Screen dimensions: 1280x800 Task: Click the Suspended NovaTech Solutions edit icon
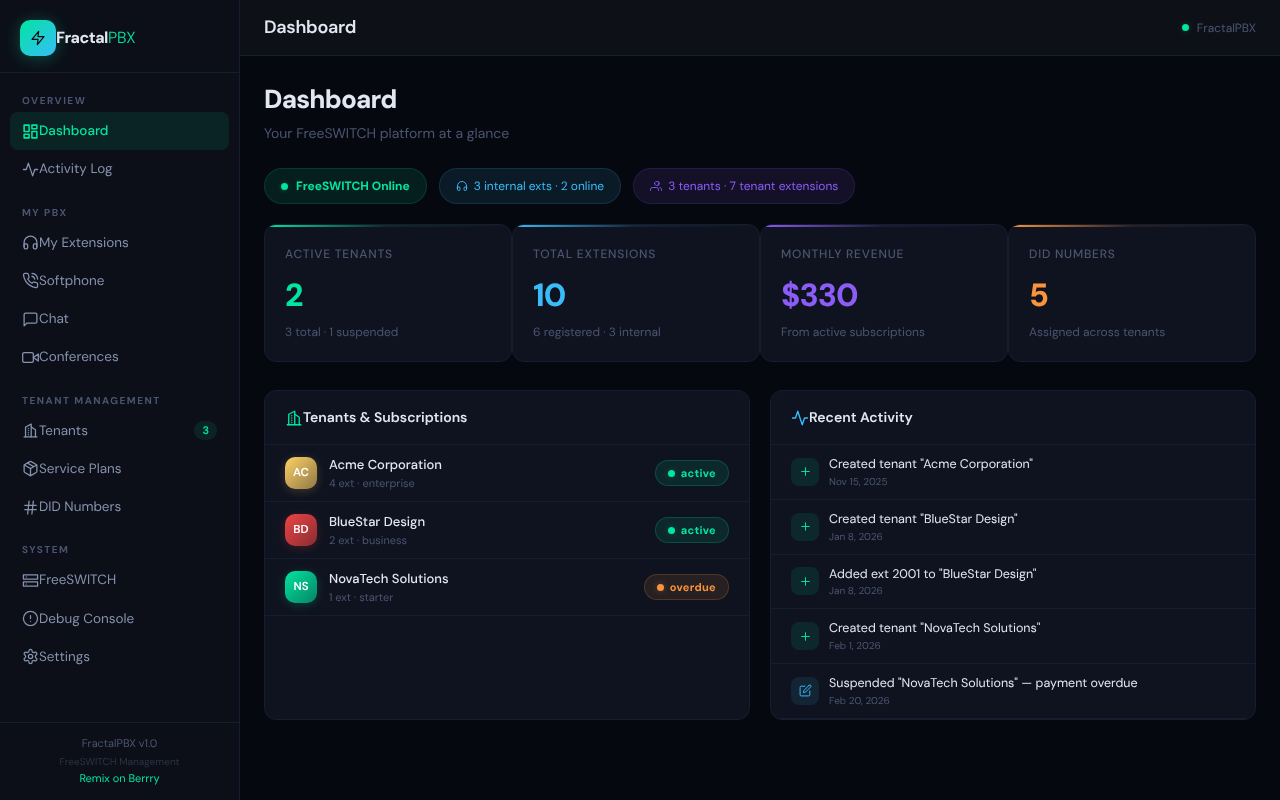coord(805,691)
